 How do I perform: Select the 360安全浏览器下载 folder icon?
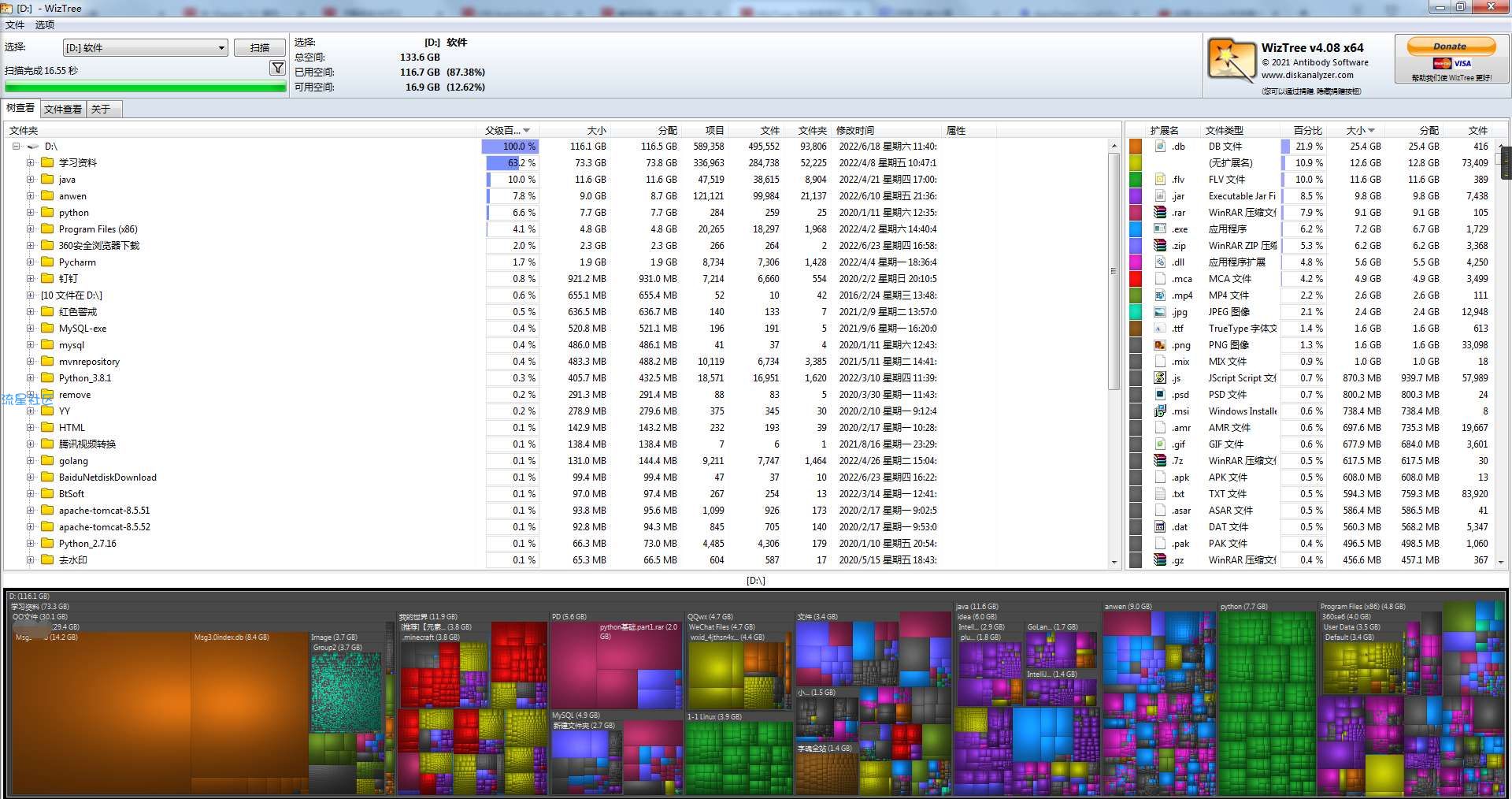(47, 245)
